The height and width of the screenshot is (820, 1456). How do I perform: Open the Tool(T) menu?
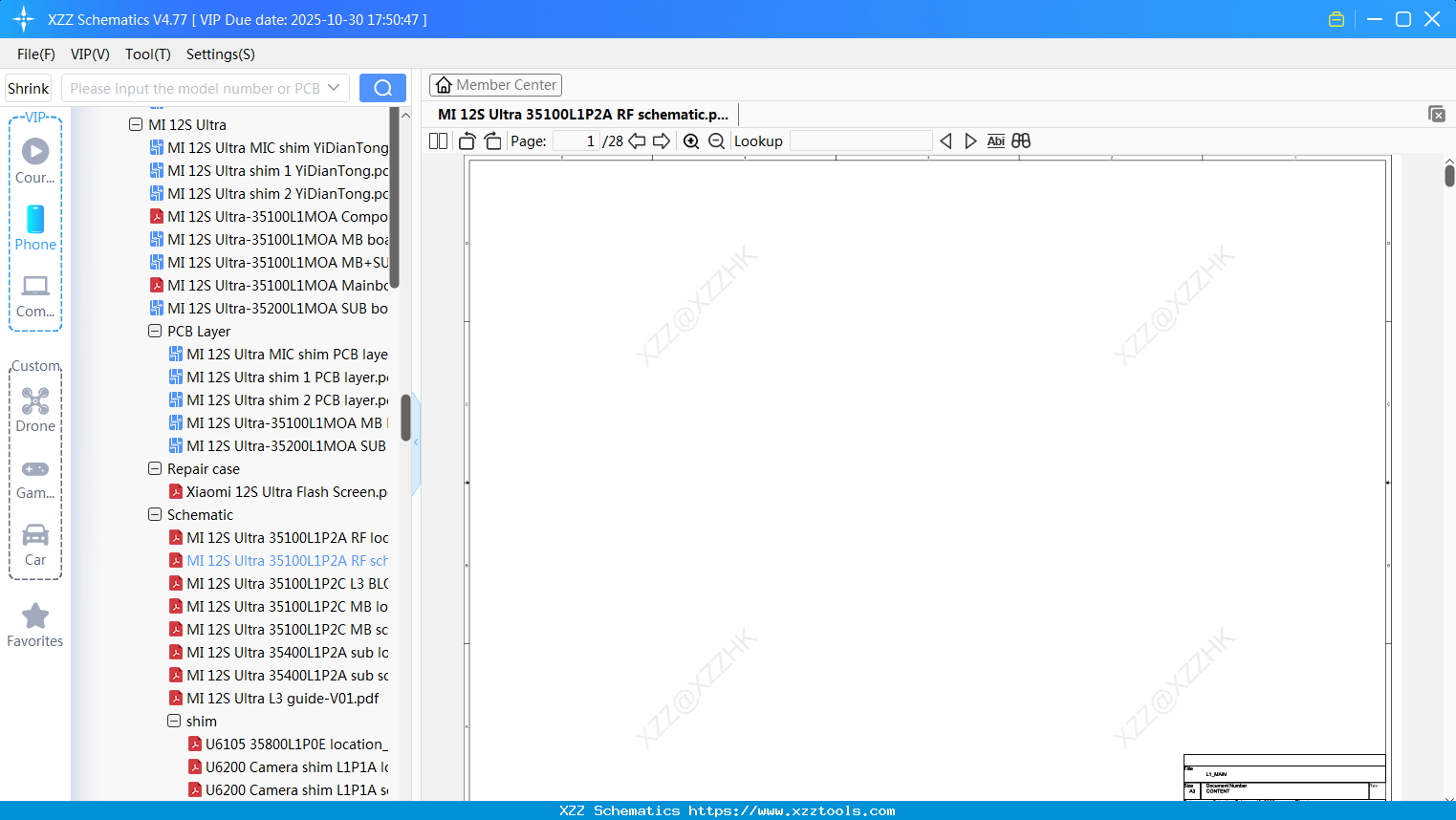pyautogui.click(x=148, y=54)
